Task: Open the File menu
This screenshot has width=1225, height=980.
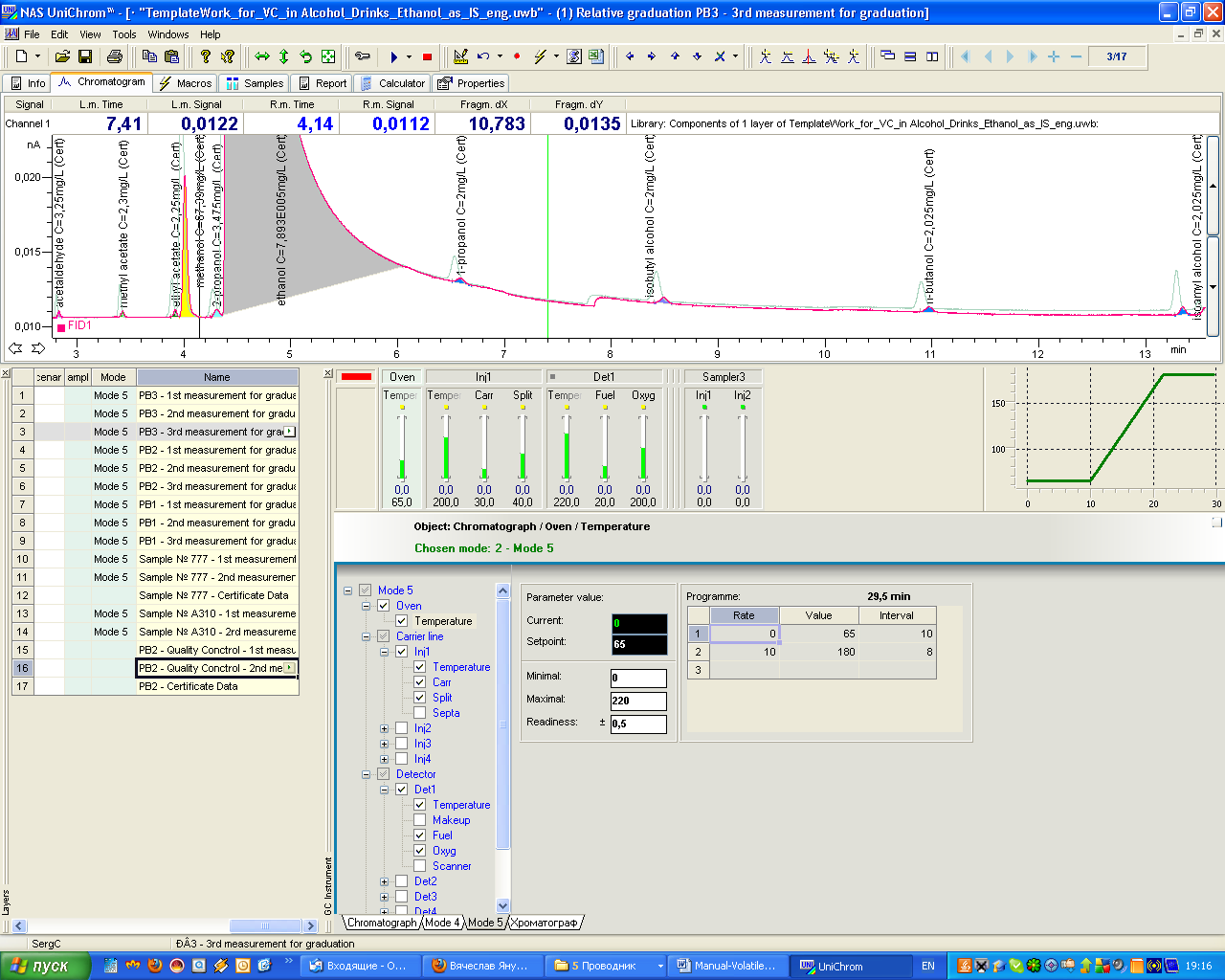Action: 32,34
